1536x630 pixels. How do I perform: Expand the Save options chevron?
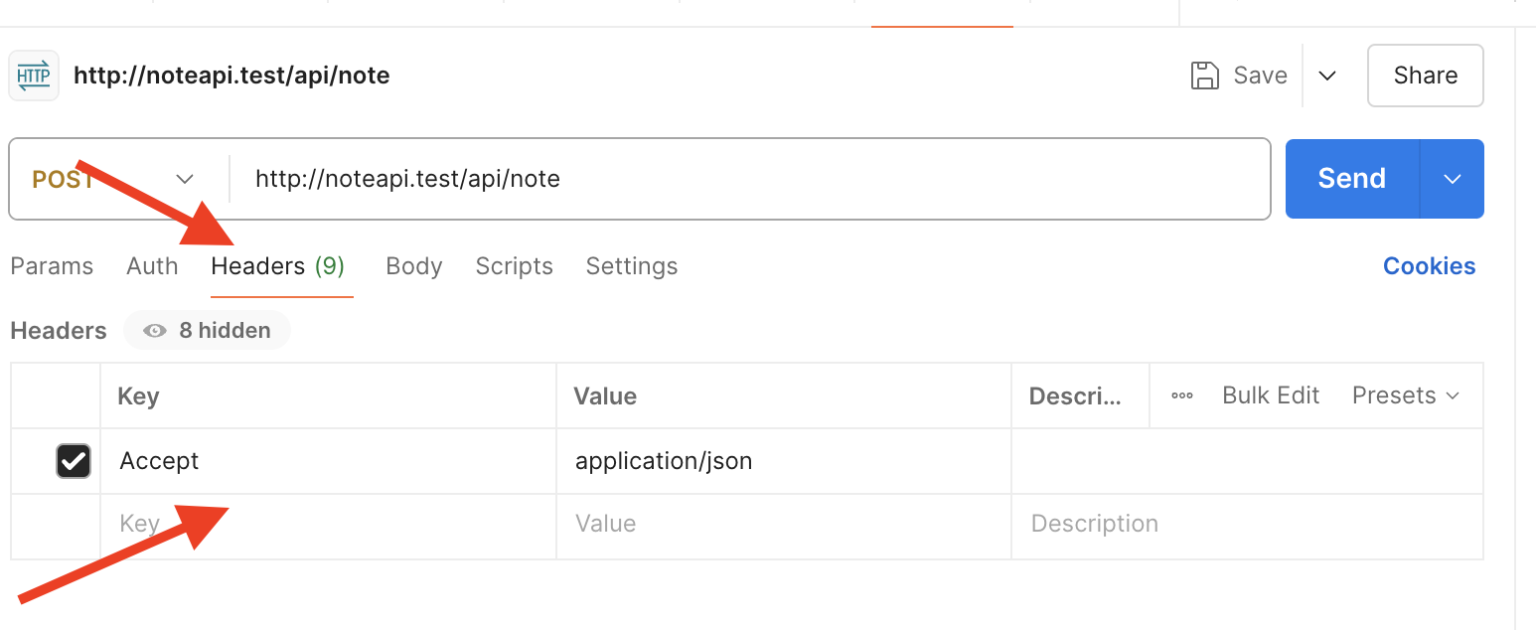1327,76
